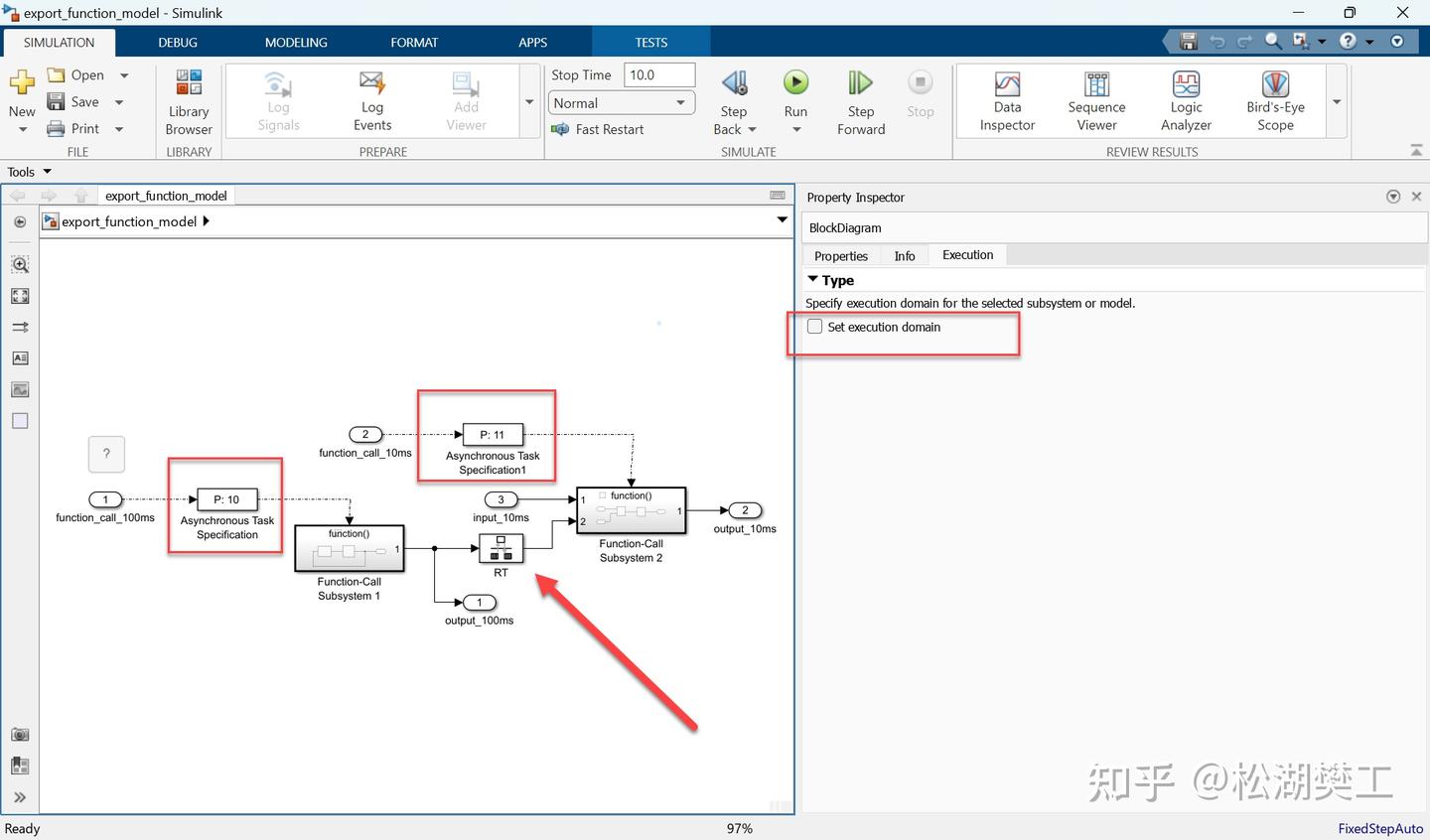Open the Step Back dropdown arrow
This screenshot has height=840, width=1430.
[x=752, y=130]
